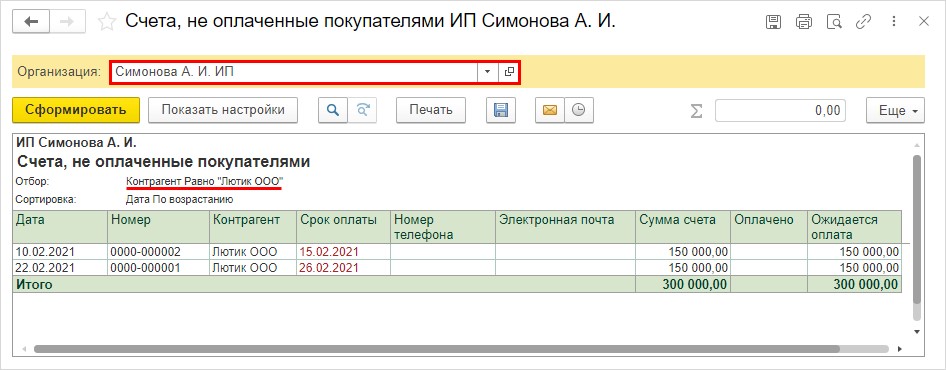The height and width of the screenshot is (370, 946).
Task: Close the report with the X icon
Action: tap(924, 22)
